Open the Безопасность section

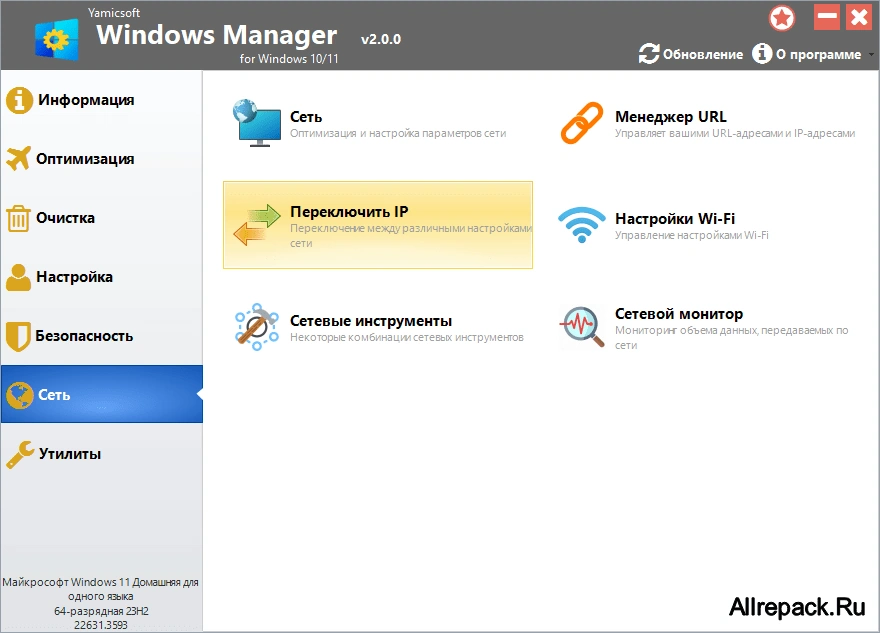point(102,336)
